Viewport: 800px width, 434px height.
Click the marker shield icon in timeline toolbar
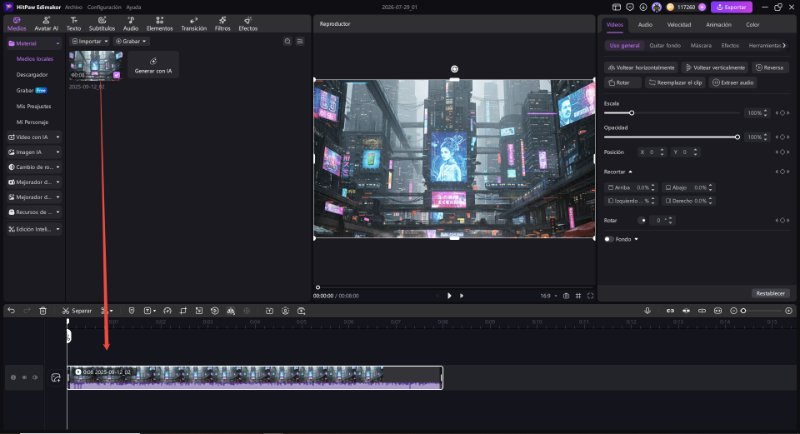pyautogui.click(x=131, y=311)
